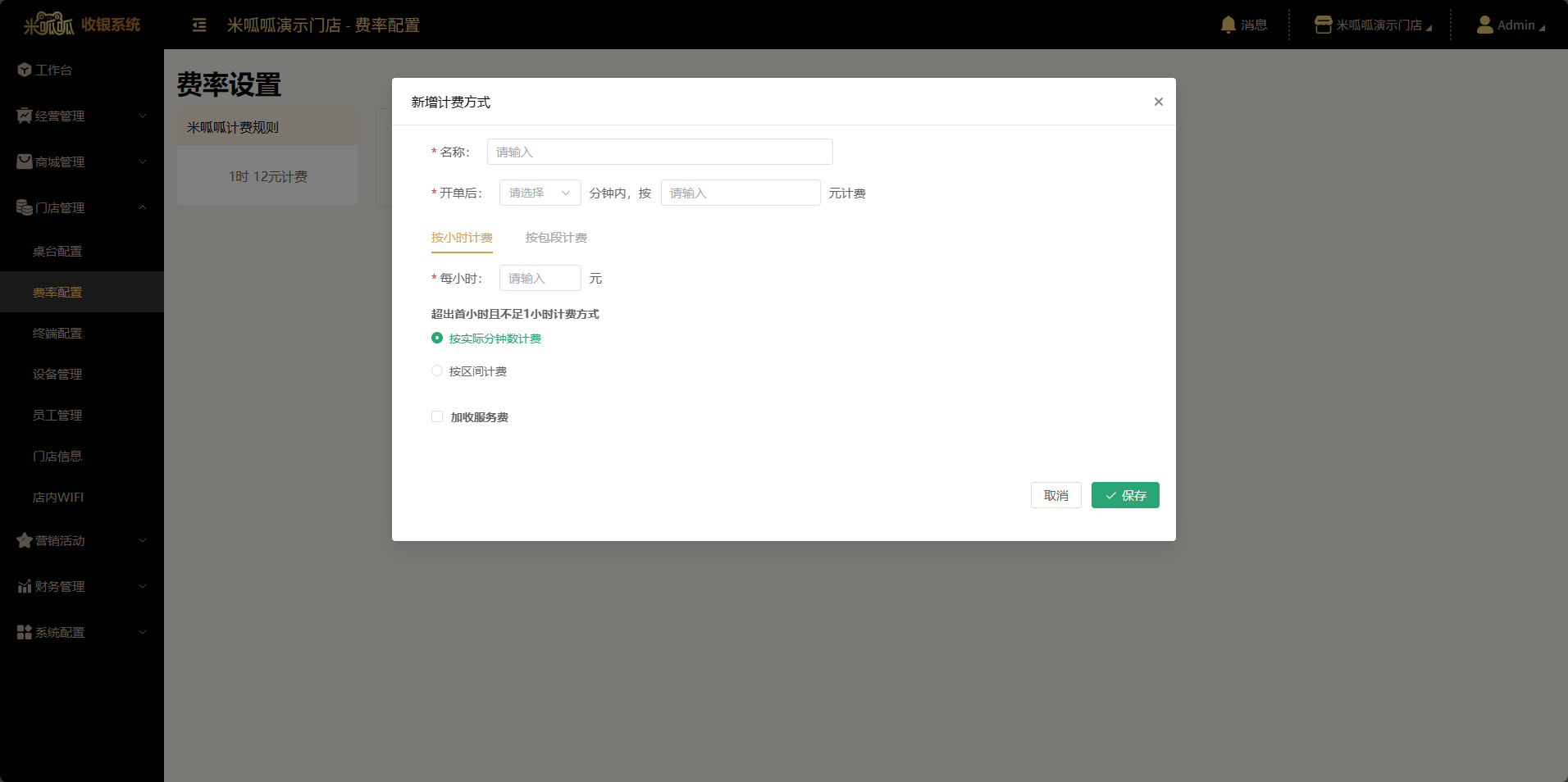The image size is (1568, 782).
Task: Switch to 按包段计费 tab
Action: [x=556, y=238]
